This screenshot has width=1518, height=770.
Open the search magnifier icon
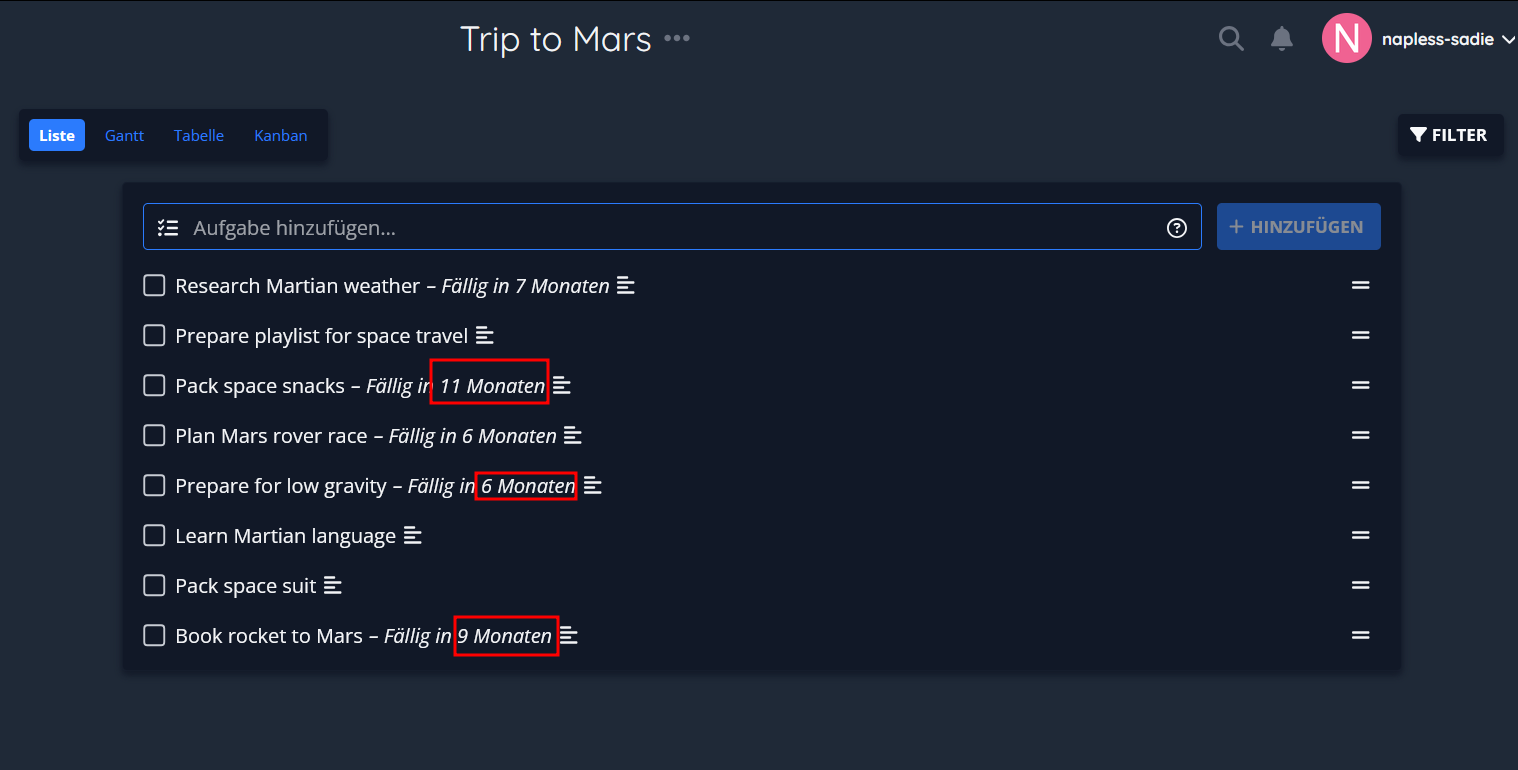(x=1231, y=39)
